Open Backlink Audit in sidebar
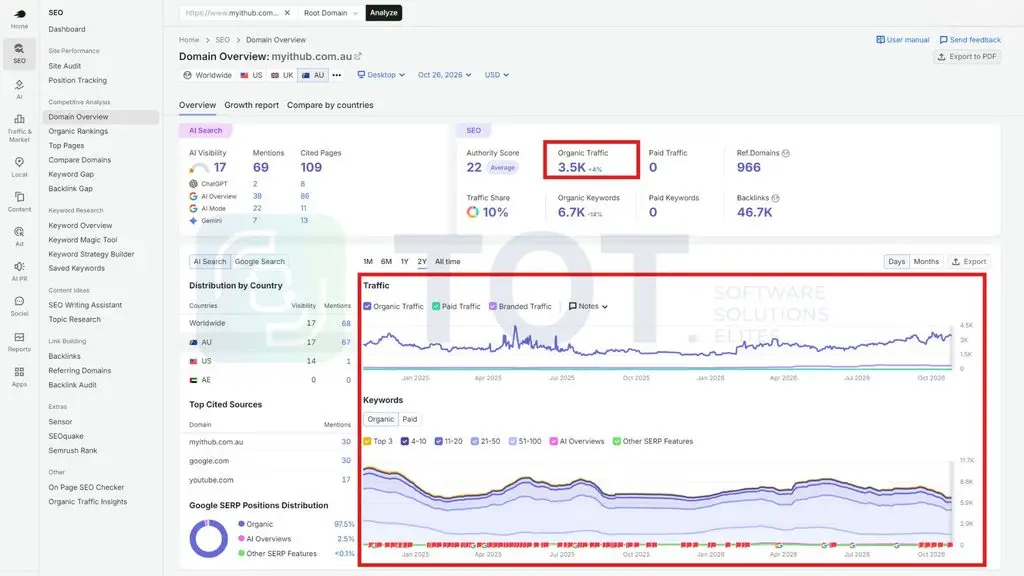 pos(72,385)
